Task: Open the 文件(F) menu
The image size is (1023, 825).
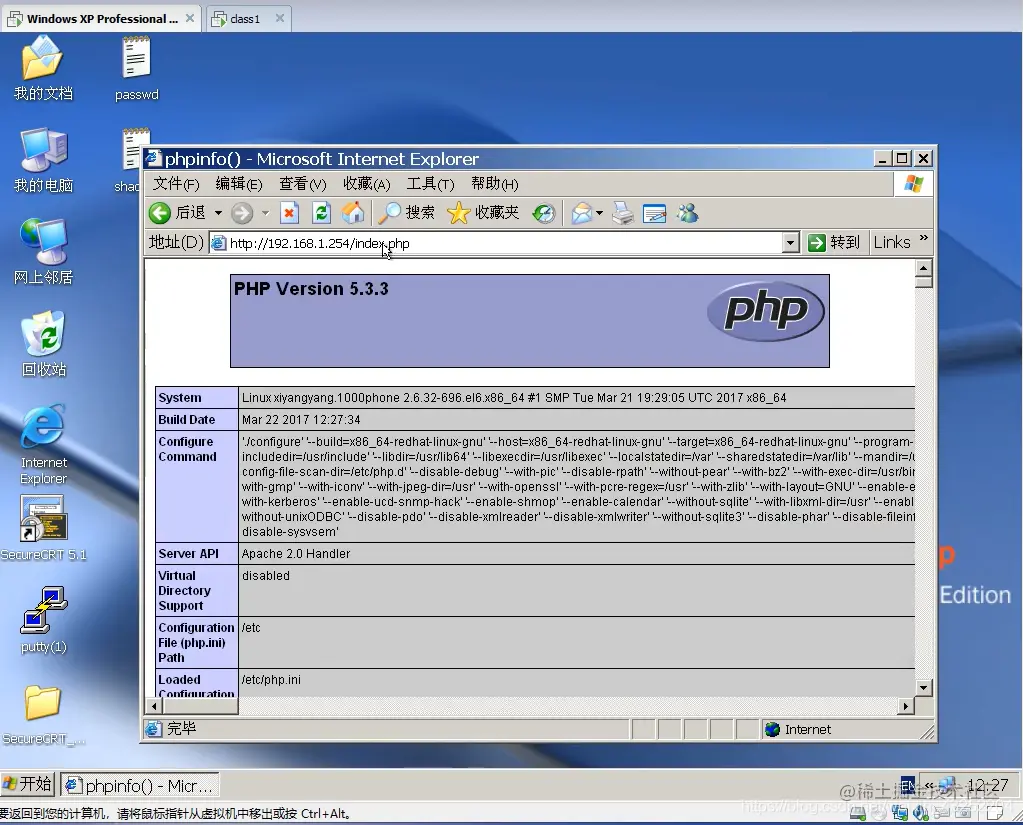Action: coord(176,185)
